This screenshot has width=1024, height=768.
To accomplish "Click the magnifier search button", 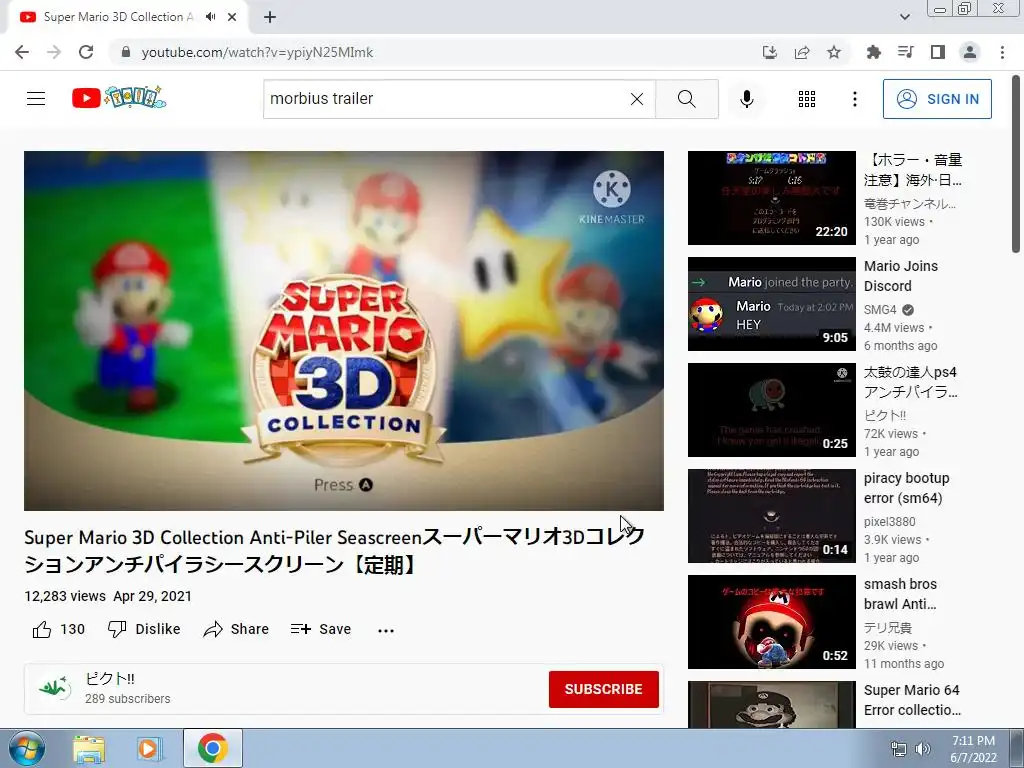I will (686, 99).
